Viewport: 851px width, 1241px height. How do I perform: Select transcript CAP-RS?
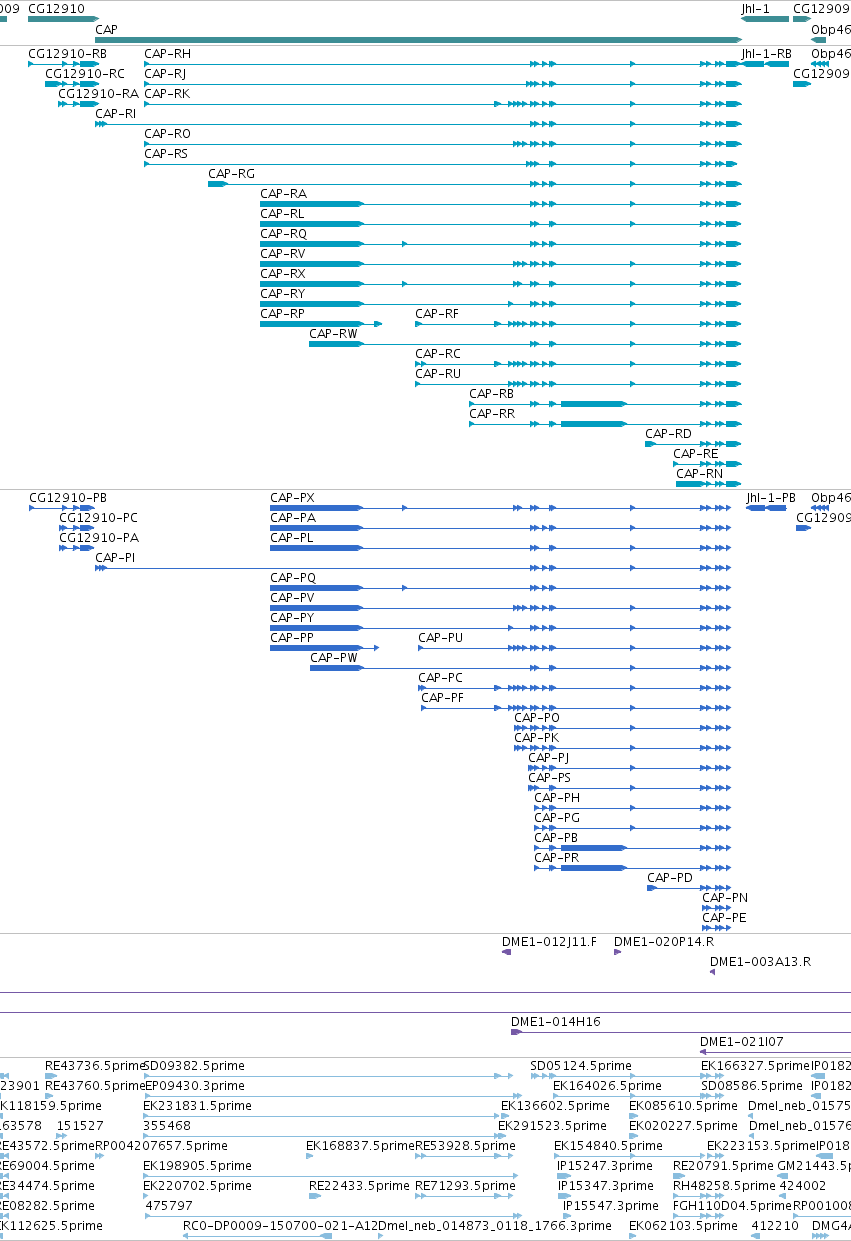click(441, 164)
